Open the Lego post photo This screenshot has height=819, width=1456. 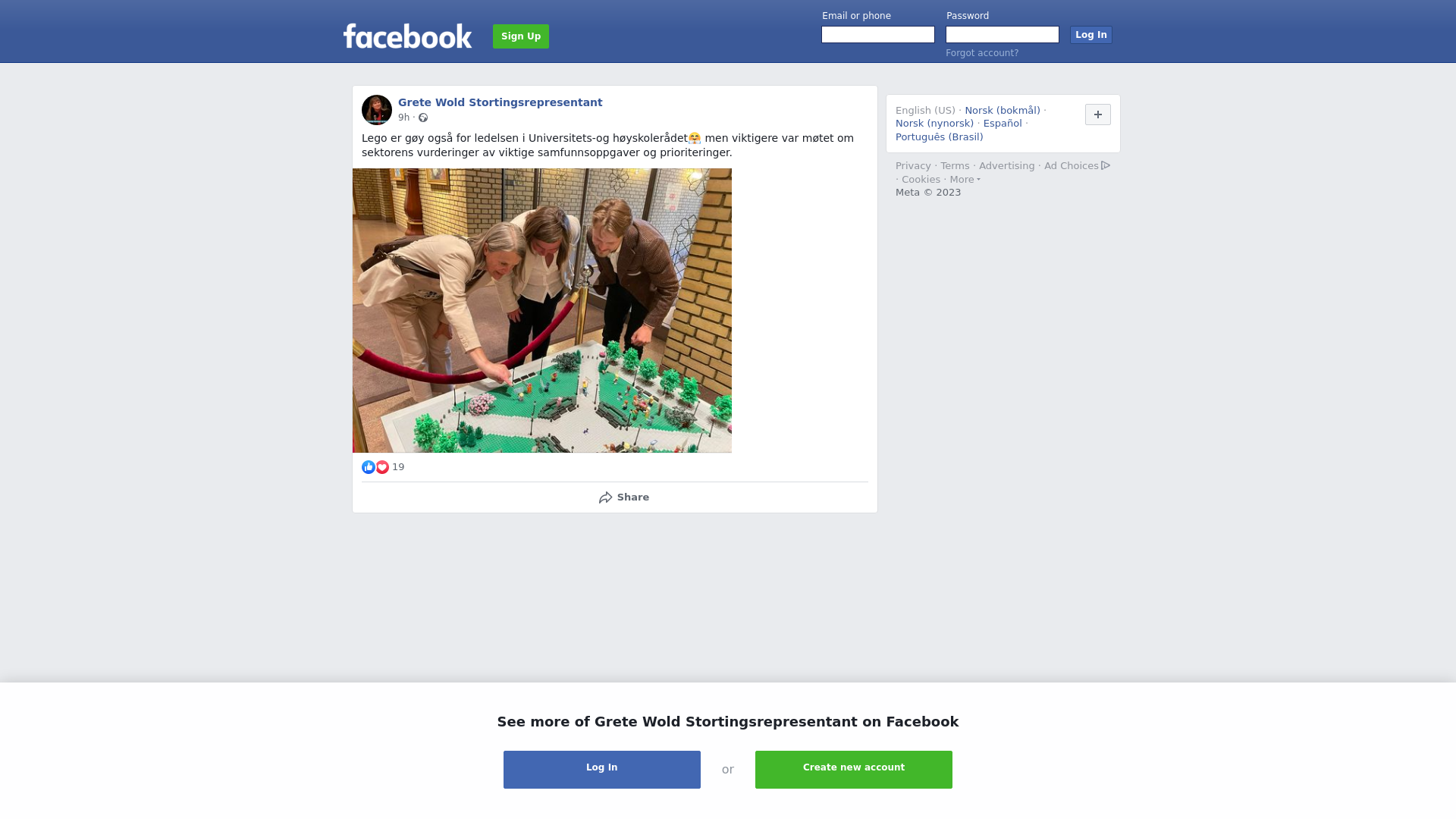pyautogui.click(x=542, y=311)
